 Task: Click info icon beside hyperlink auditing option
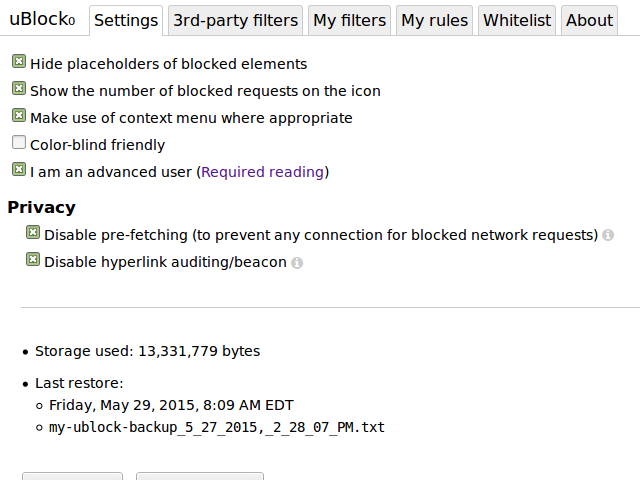click(297, 263)
